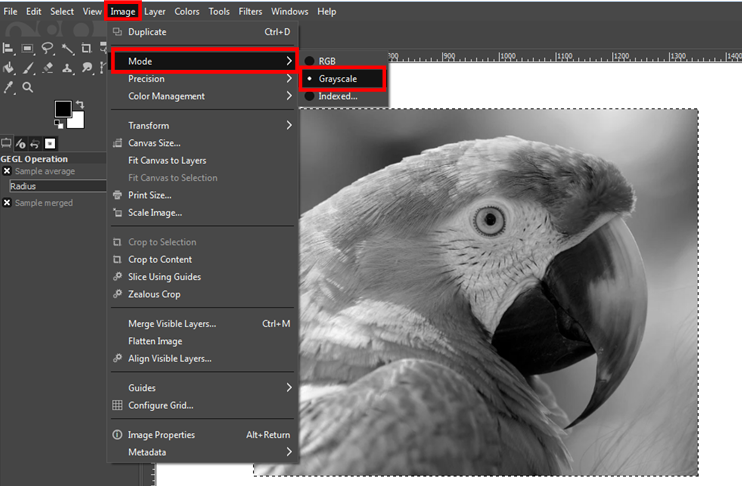The height and width of the screenshot is (486, 742).
Task: Choose the Clone stamp tool
Action: coord(67,68)
